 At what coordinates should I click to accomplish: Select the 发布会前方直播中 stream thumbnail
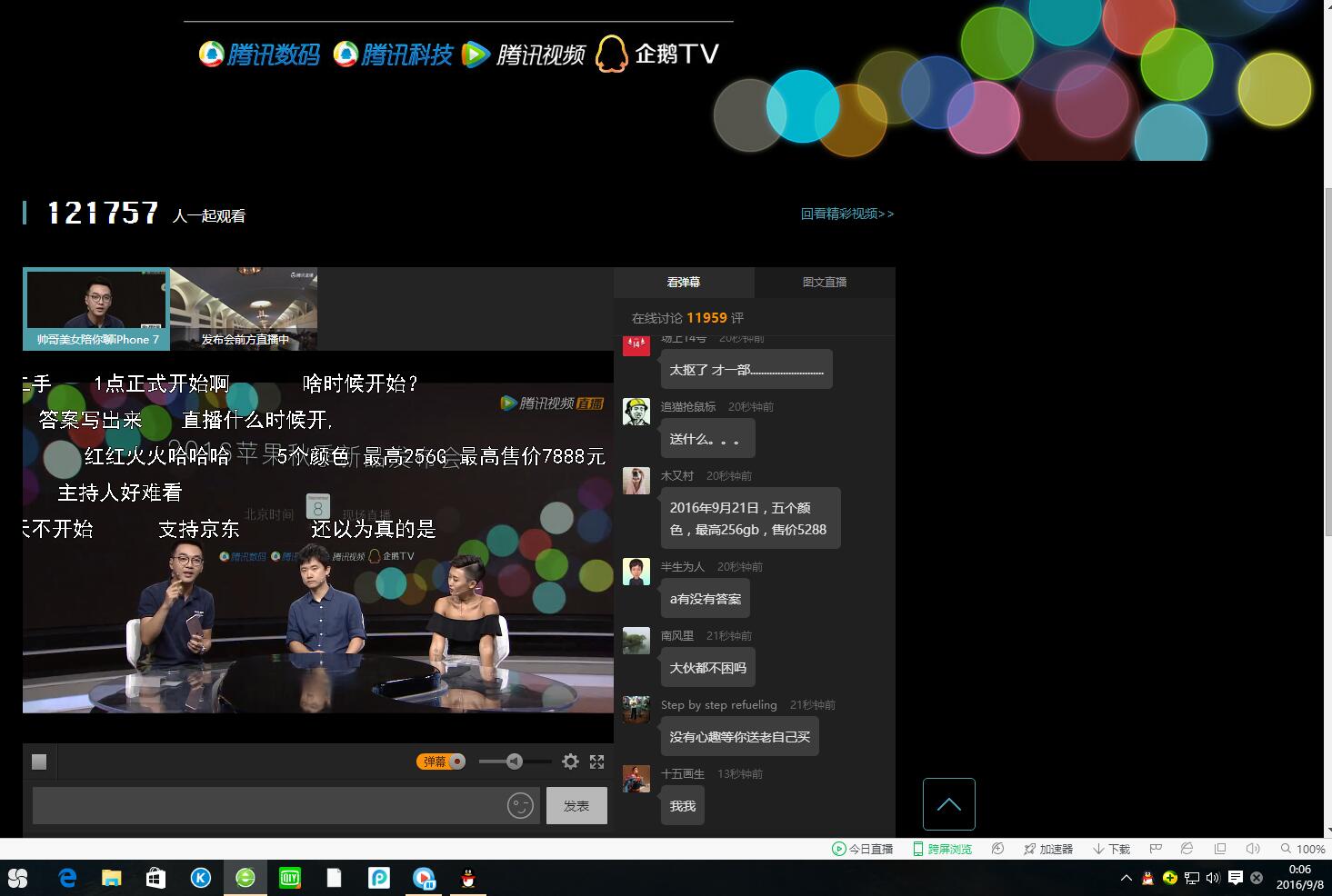(x=244, y=309)
